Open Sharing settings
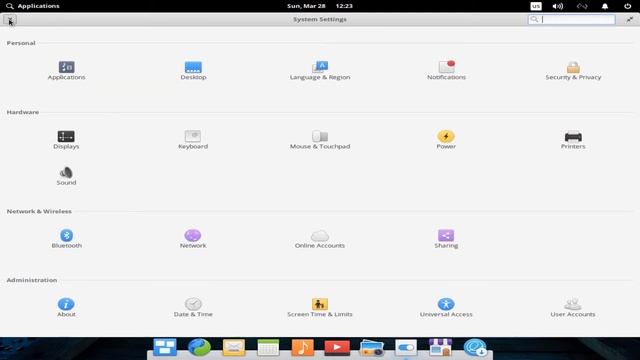 coord(446,239)
